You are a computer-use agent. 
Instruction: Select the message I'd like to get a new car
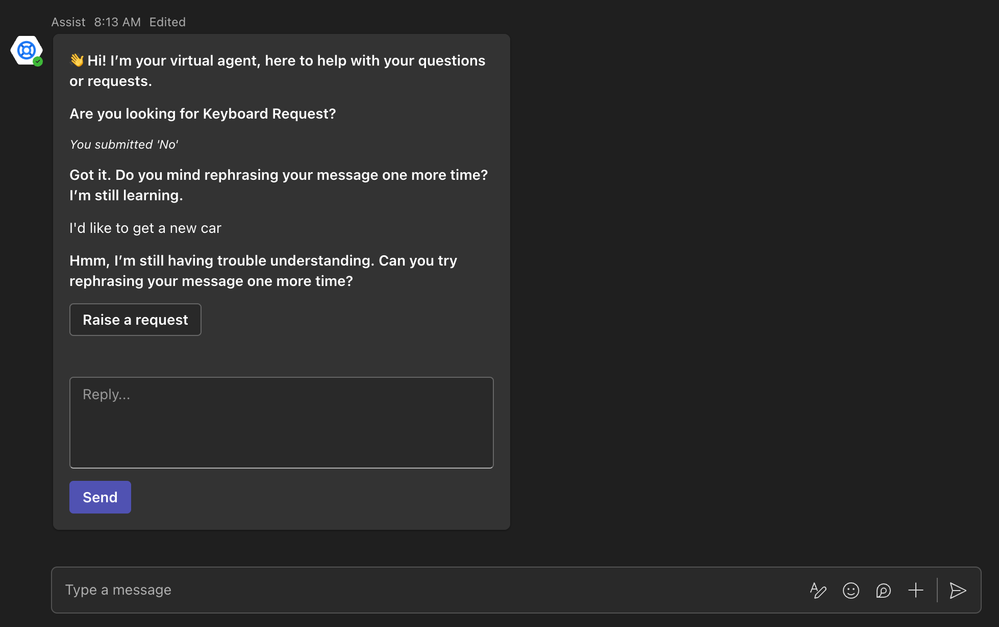(x=145, y=228)
